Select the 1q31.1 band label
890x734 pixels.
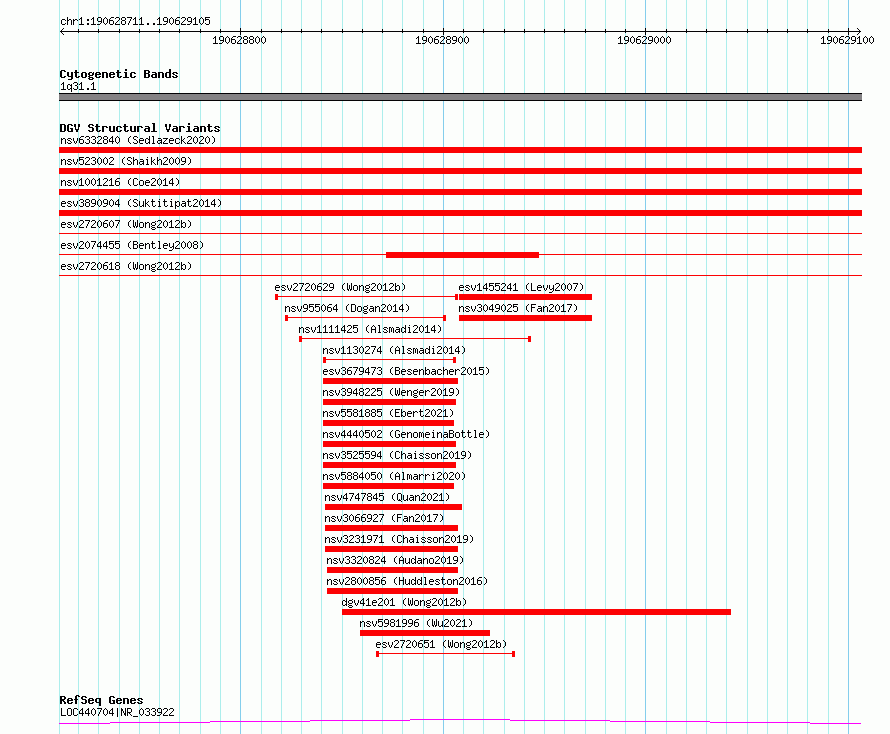(x=78, y=86)
